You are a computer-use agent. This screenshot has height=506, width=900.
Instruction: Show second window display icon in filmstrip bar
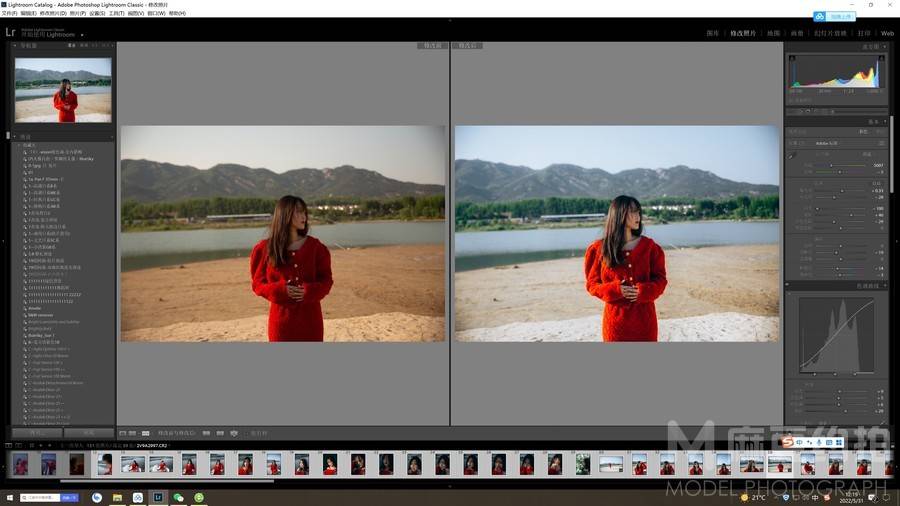(x=18, y=445)
